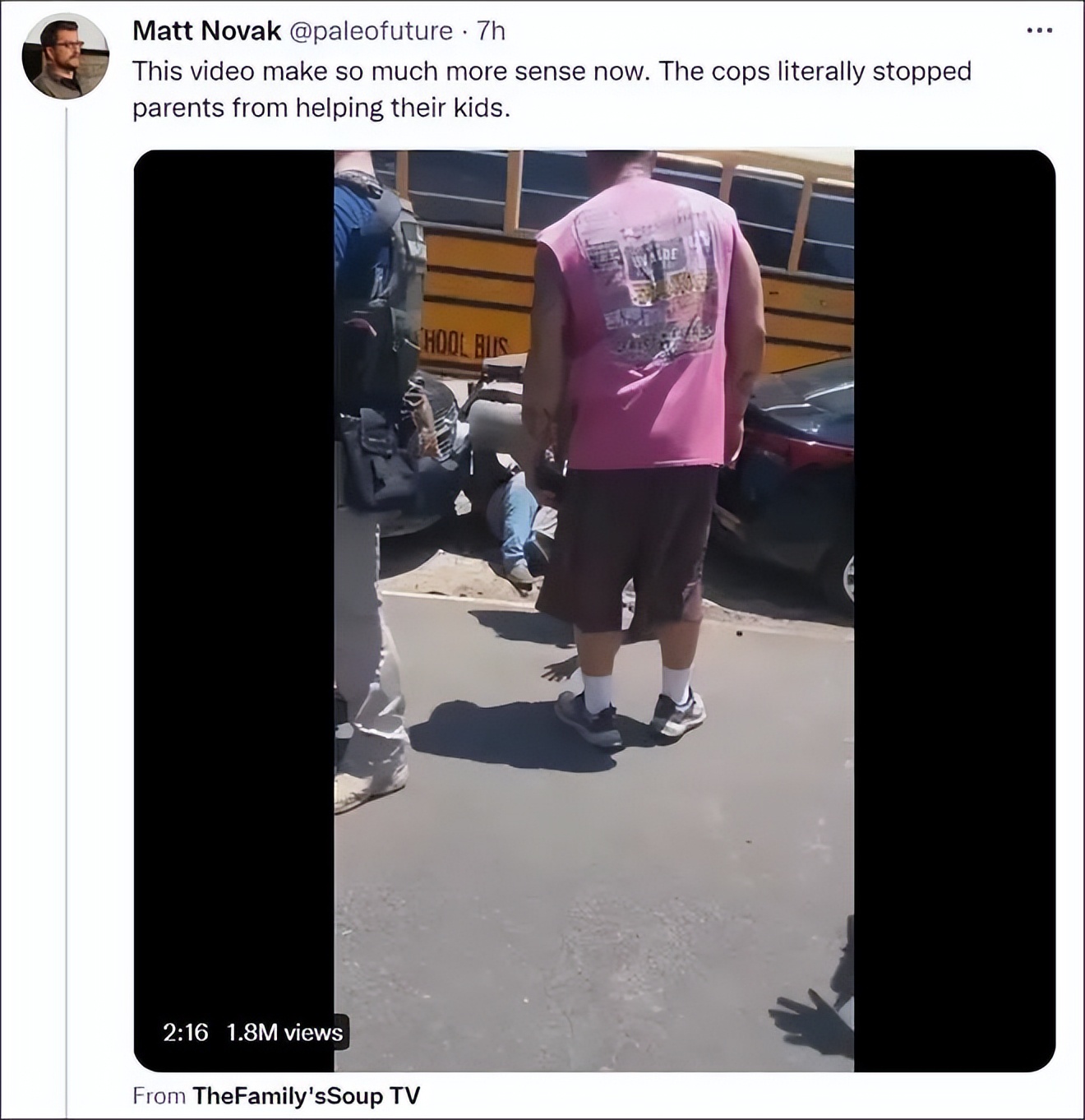Image resolution: width=1085 pixels, height=1120 pixels.
Task: Click the "From" label under the video
Action: [x=159, y=1095]
